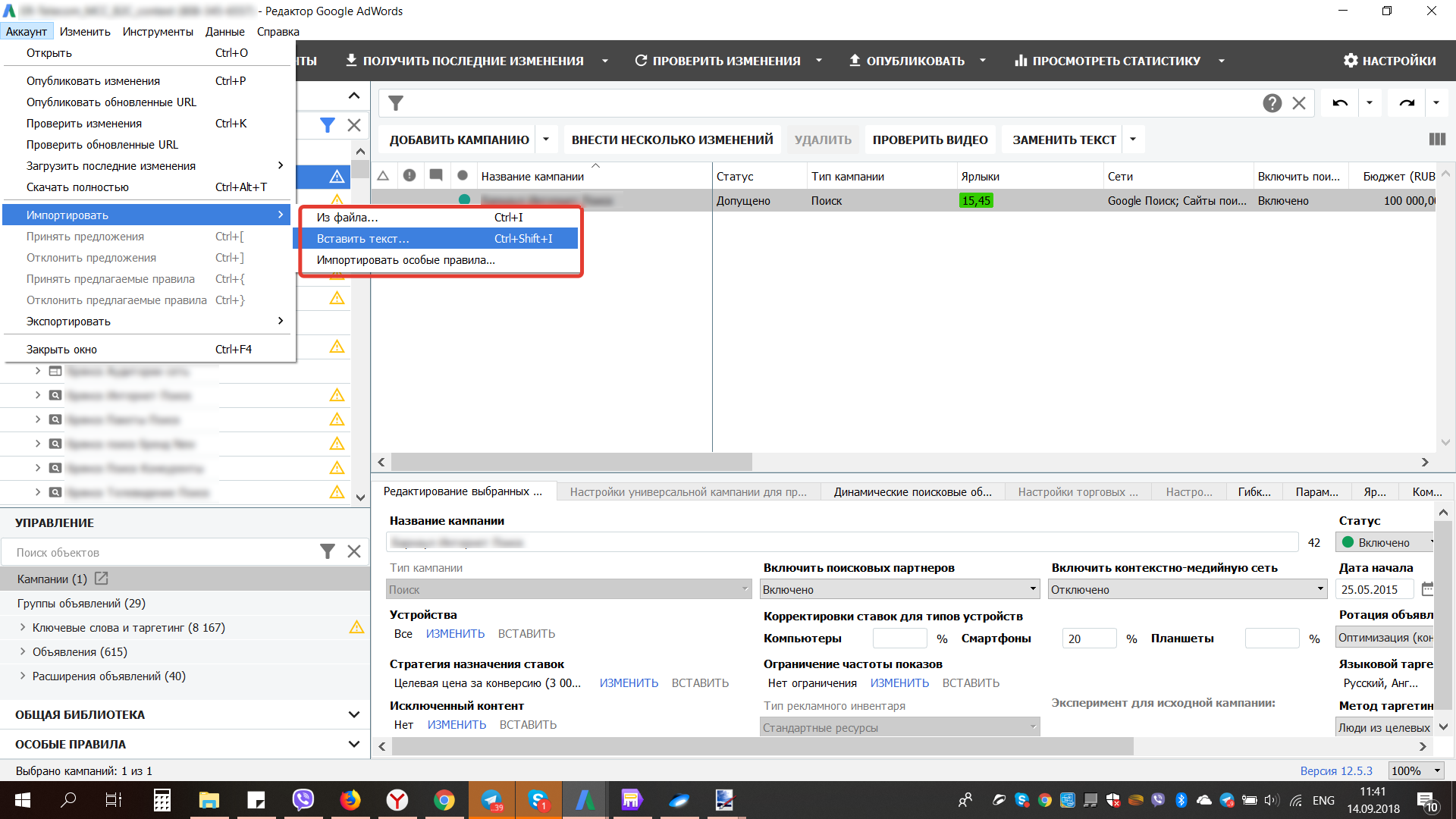The height and width of the screenshot is (819, 1456).
Task: Click the Смартфоны bid adjustment field
Action: click(x=1089, y=639)
